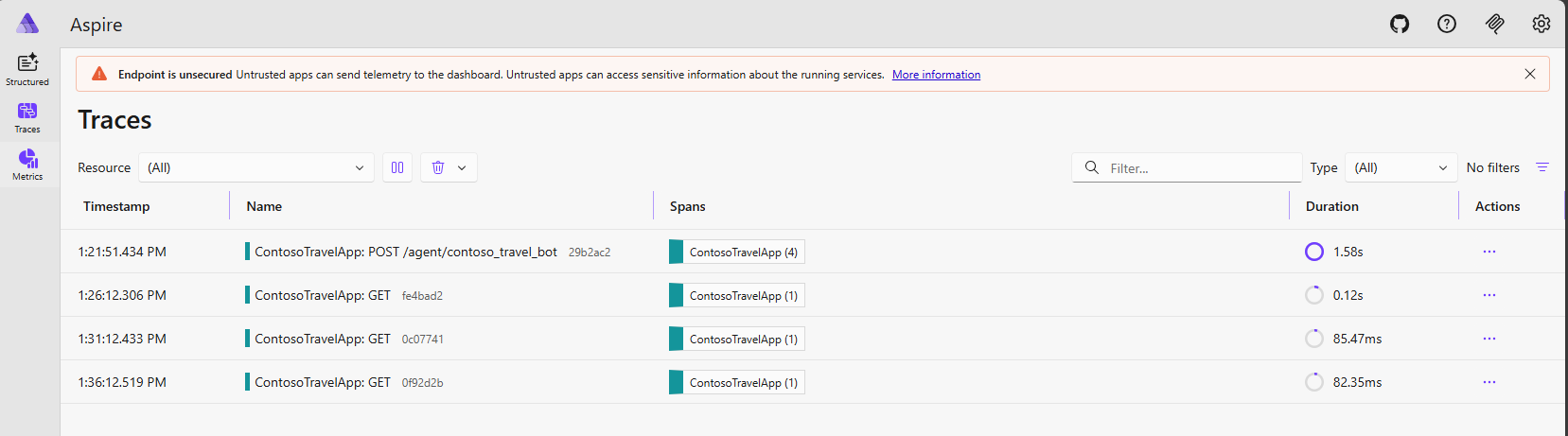Expand the remove-telemetry trash dropdown arrow
The height and width of the screenshot is (436, 1568).
tap(462, 167)
